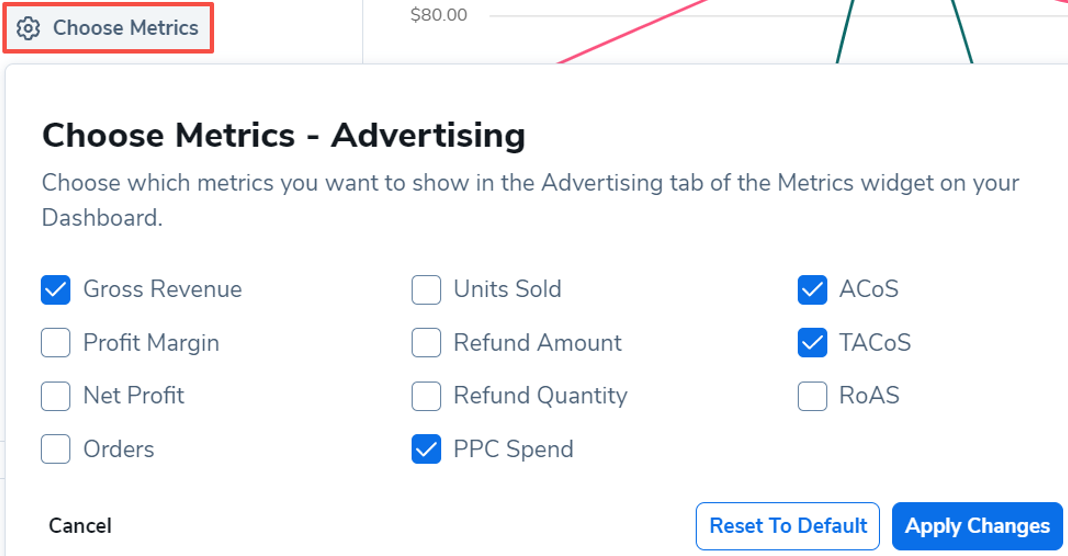Apply Changes to the metrics selection
Image resolution: width=1068 pixels, height=556 pixels.
pyautogui.click(x=977, y=526)
